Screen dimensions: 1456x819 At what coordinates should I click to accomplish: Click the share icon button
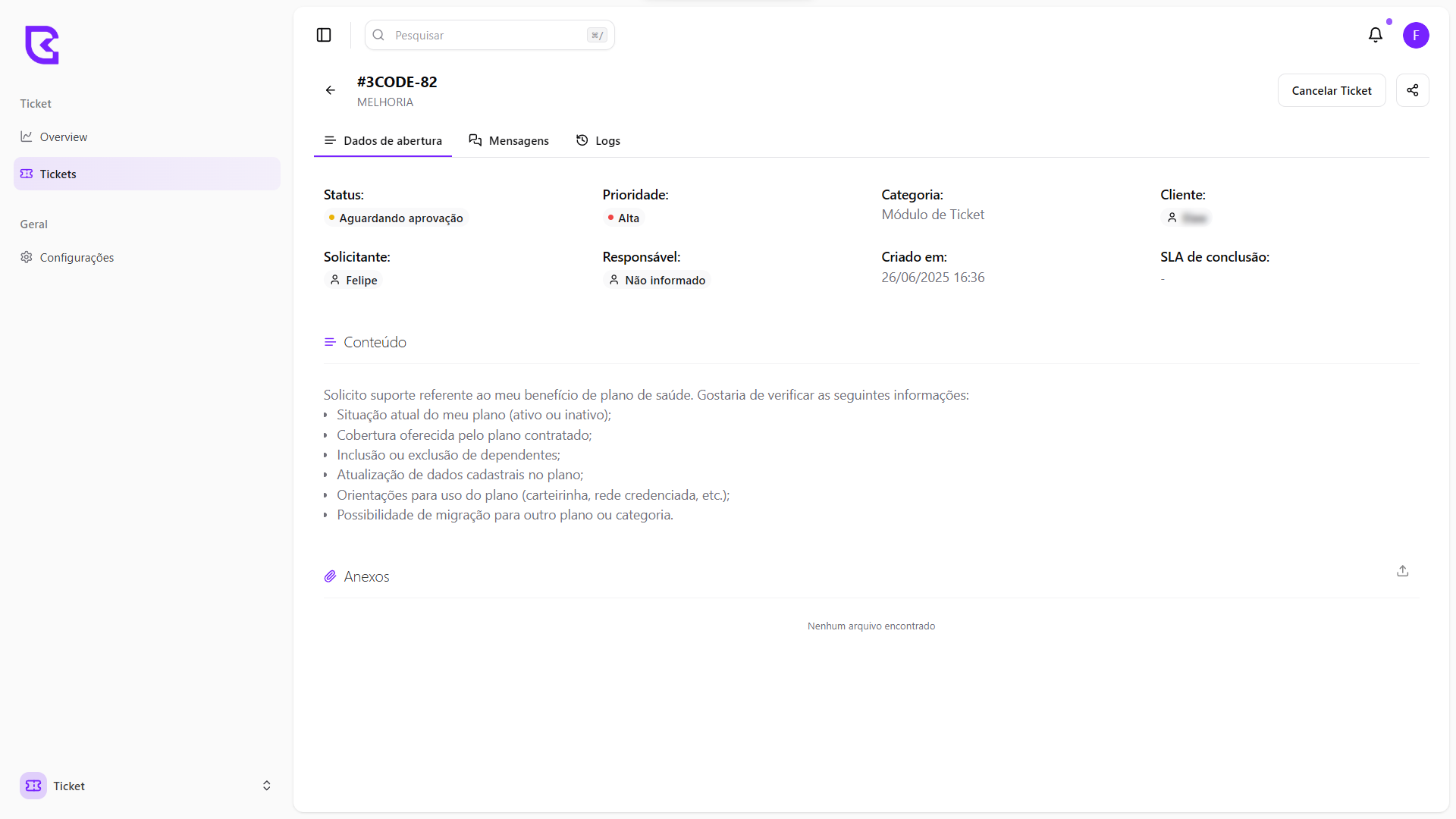[1412, 90]
